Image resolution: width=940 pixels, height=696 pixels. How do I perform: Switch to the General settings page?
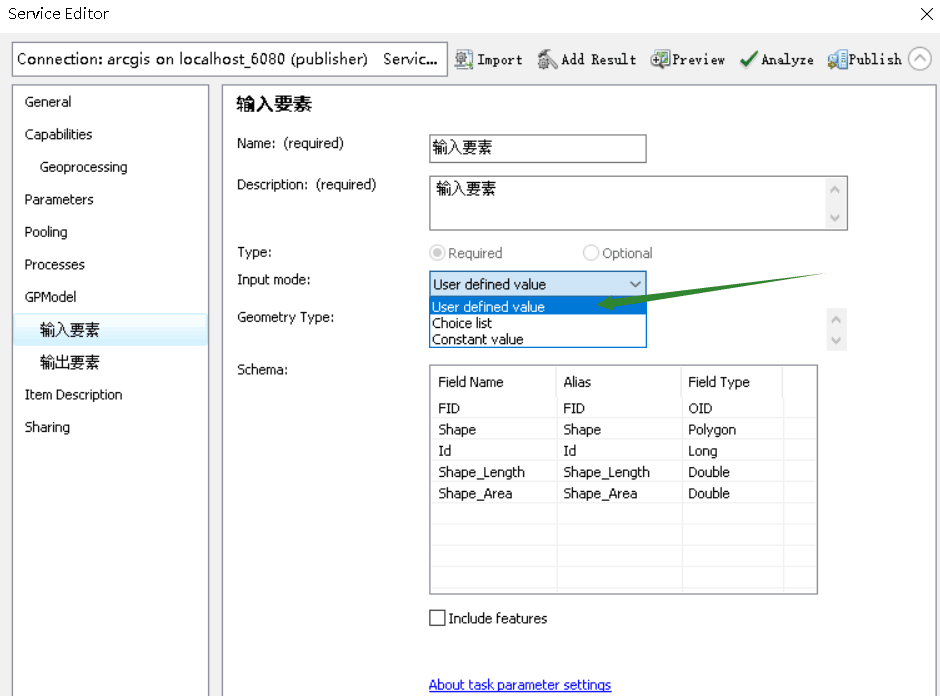click(48, 101)
